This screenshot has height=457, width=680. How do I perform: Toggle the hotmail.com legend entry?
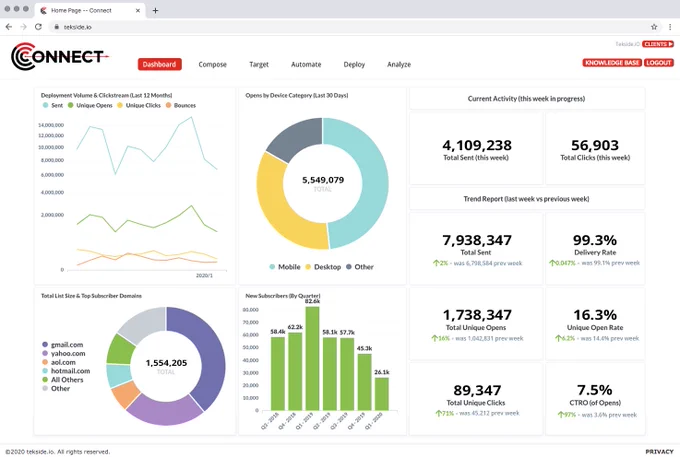[66, 371]
